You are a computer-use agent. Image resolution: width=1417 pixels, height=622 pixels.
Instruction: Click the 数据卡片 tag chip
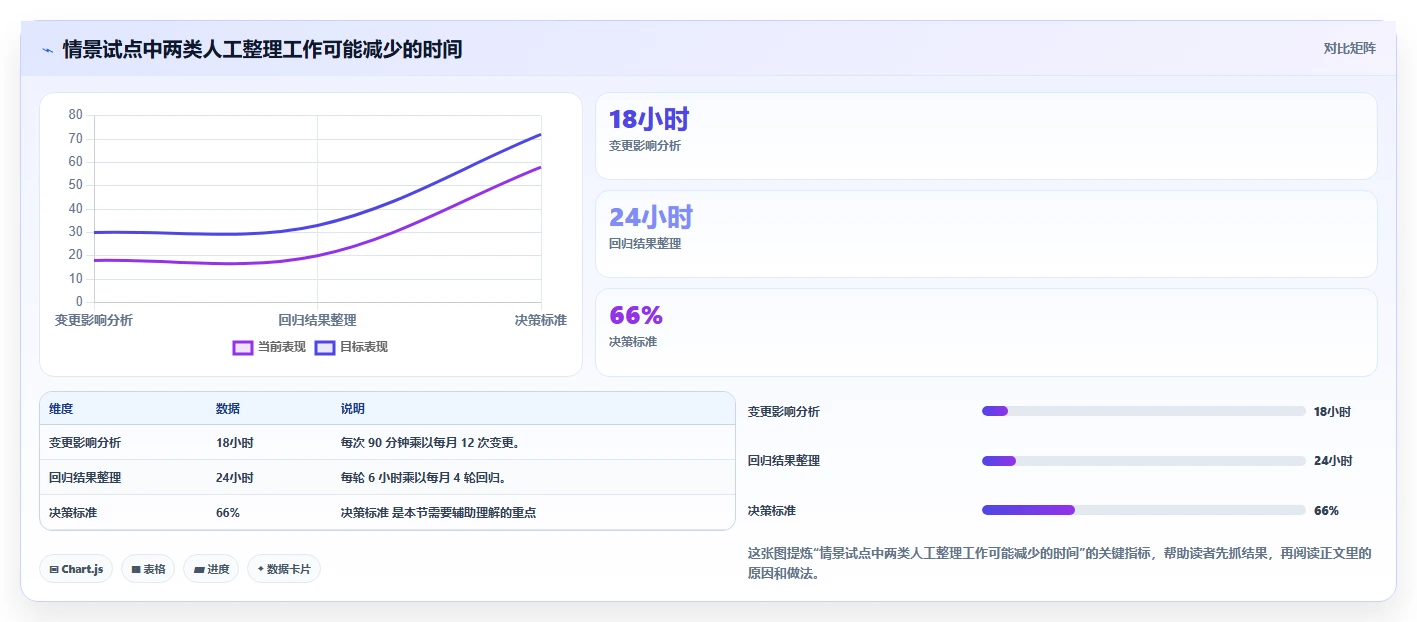point(284,569)
